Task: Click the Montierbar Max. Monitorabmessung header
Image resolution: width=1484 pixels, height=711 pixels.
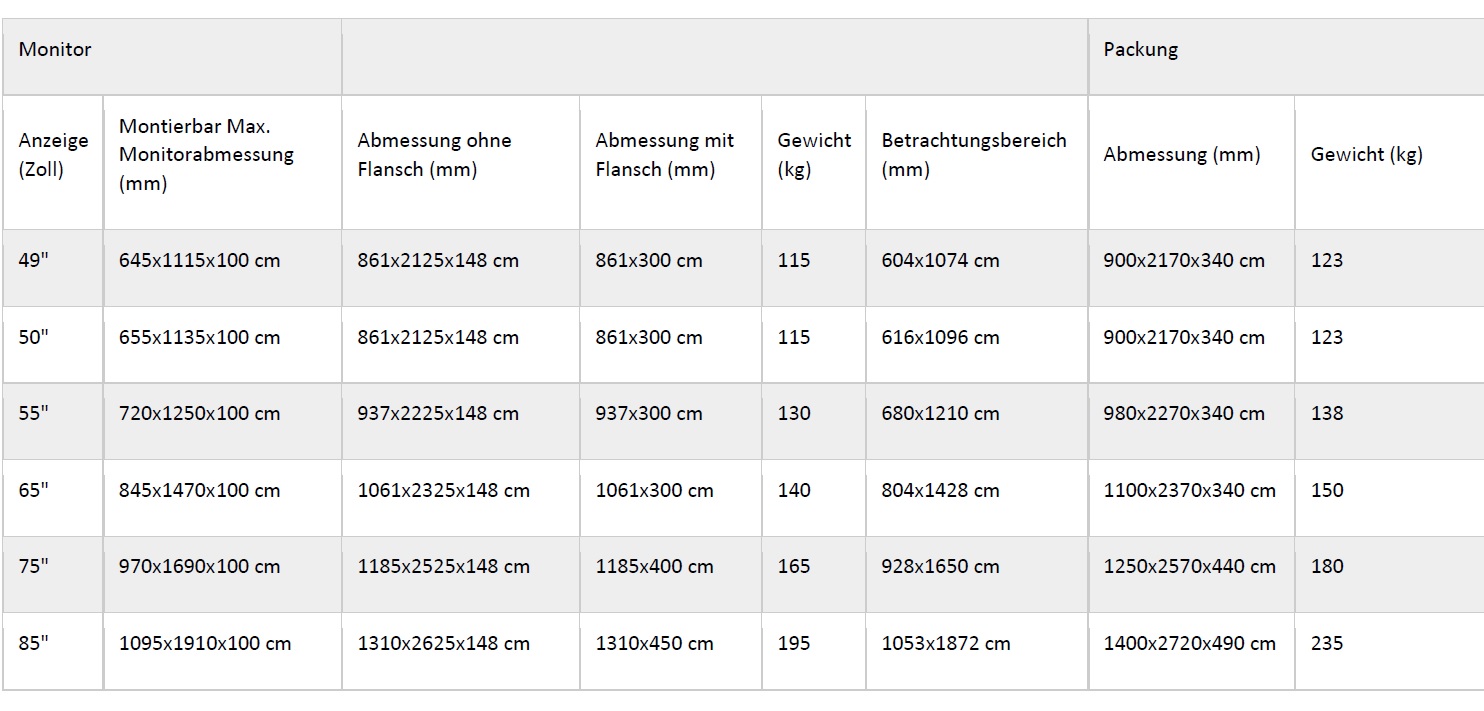Action: pyautogui.click(x=206, y=155)
